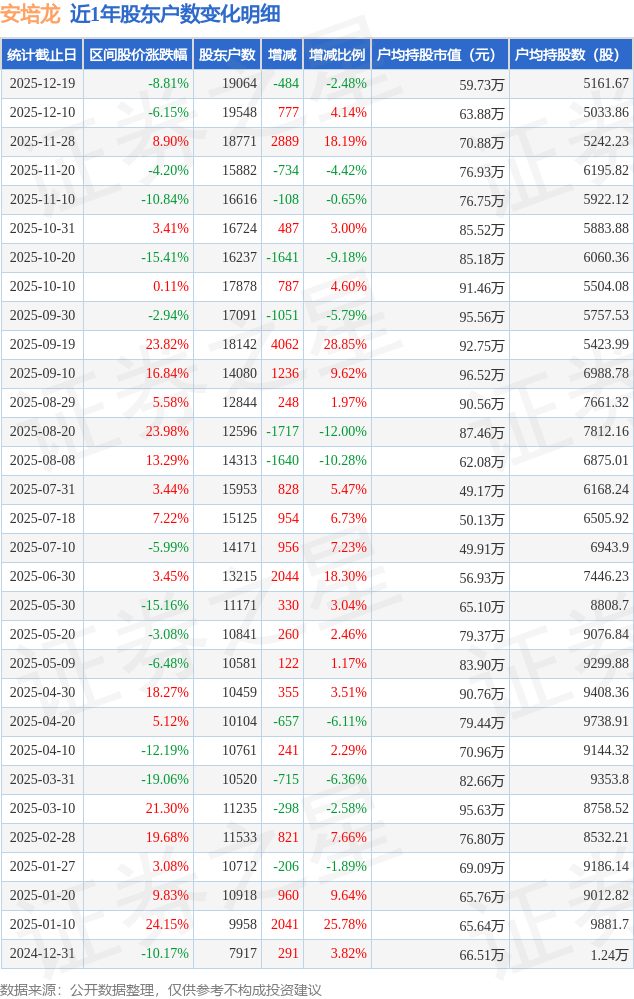This screenshot has width=634, height=999.
Task: Click the 区间股价涨跌幅 column header
Action: click(x=138, y=55)
